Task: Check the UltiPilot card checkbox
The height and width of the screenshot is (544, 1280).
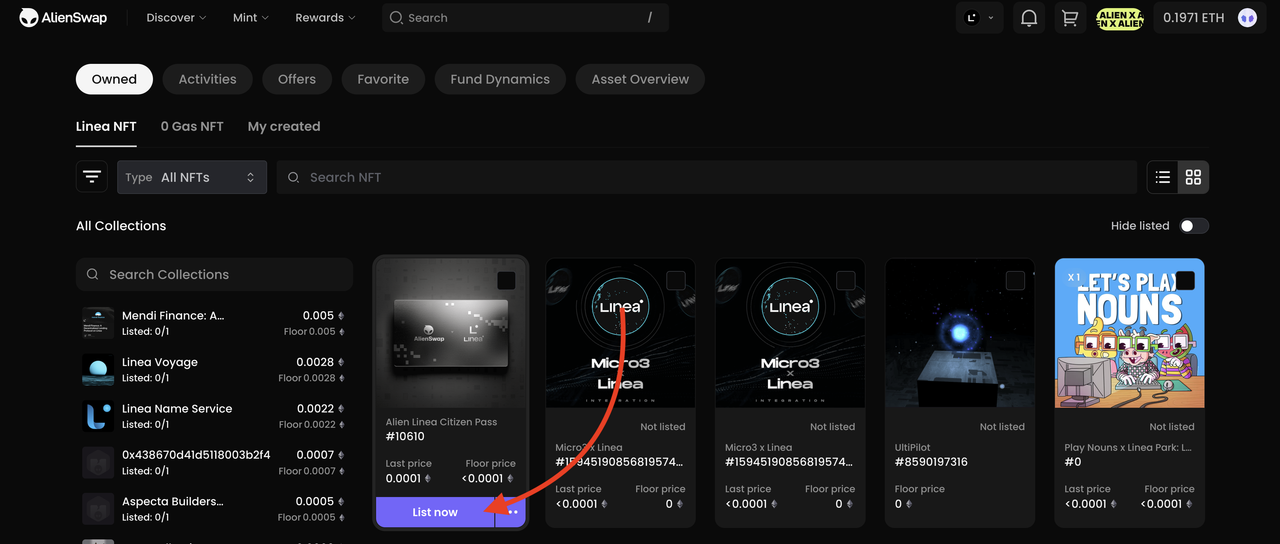Action: coord(1016,281)
